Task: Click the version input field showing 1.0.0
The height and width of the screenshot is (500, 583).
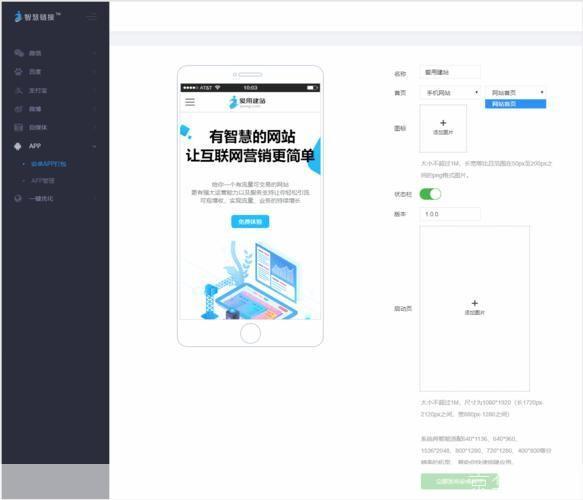Action: [x=450, y=214]
